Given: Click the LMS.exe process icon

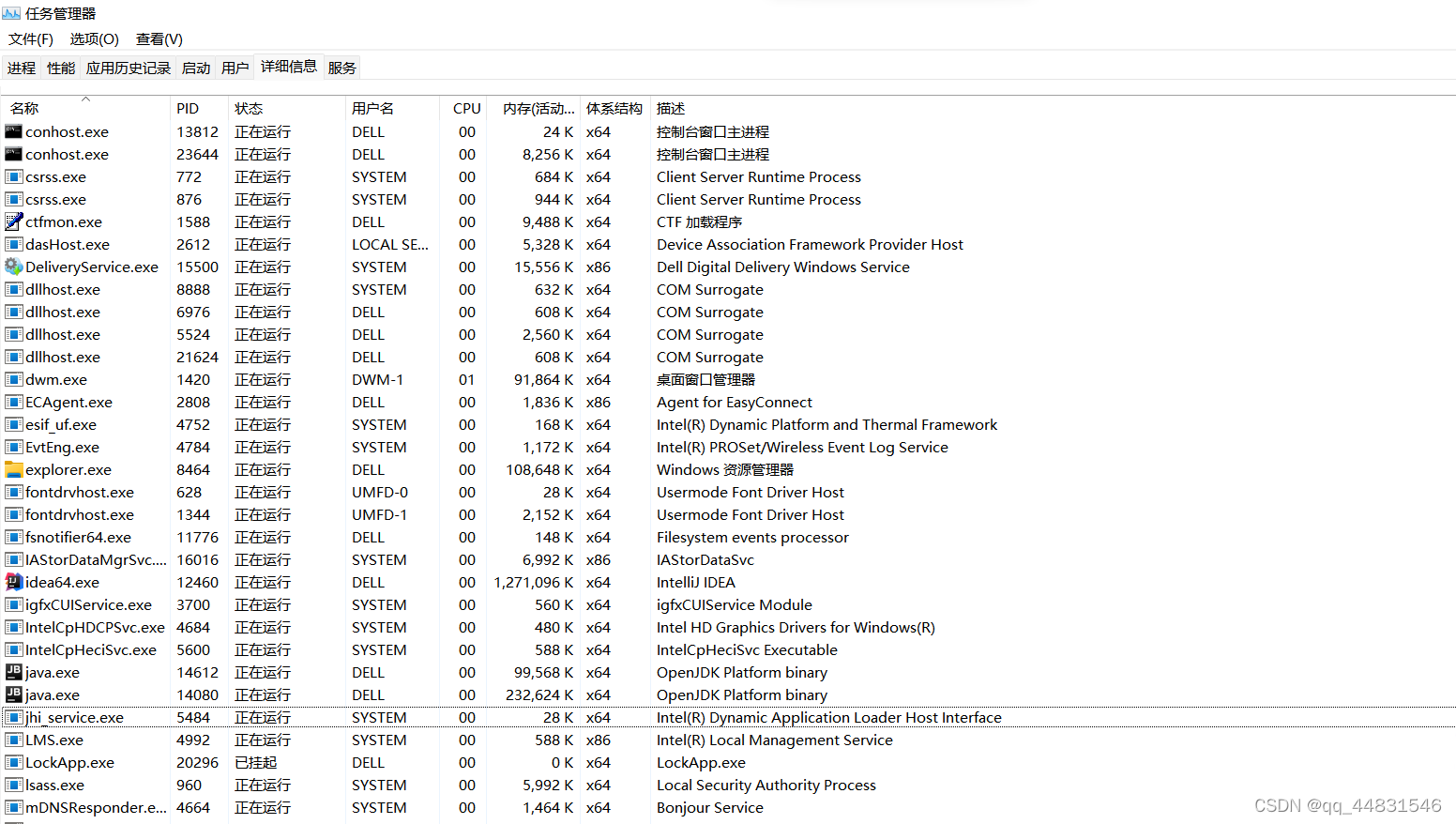Looking at the screenshot, I should coord(13,740).
